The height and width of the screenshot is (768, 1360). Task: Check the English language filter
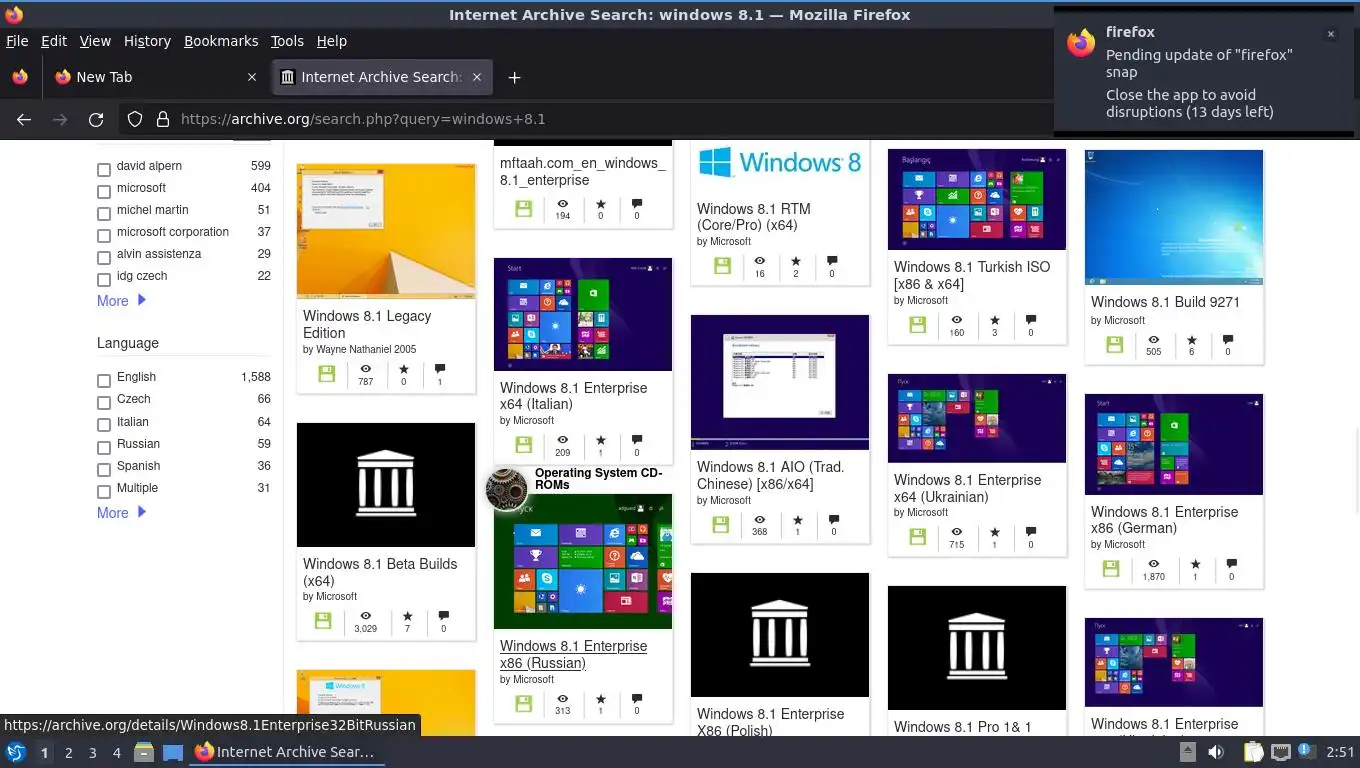104,381
